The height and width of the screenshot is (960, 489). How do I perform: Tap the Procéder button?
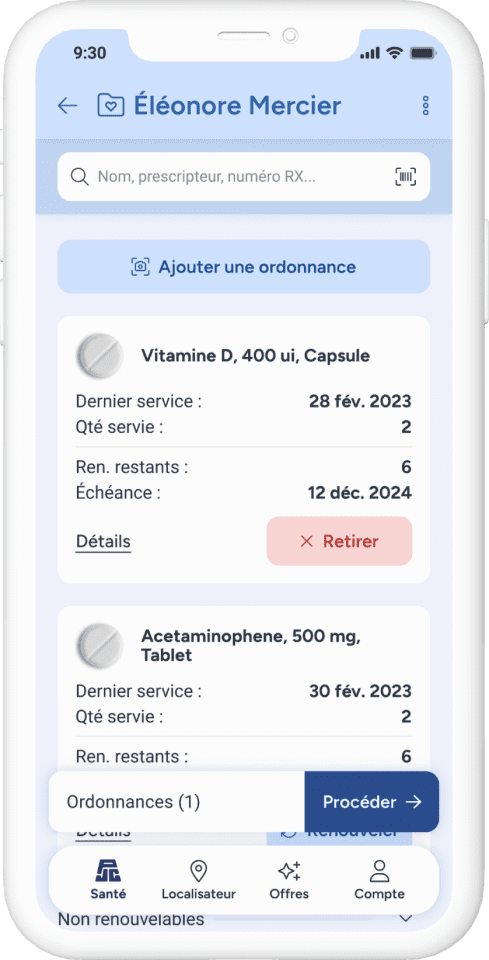pyautogui.click(x=371, y=802)
